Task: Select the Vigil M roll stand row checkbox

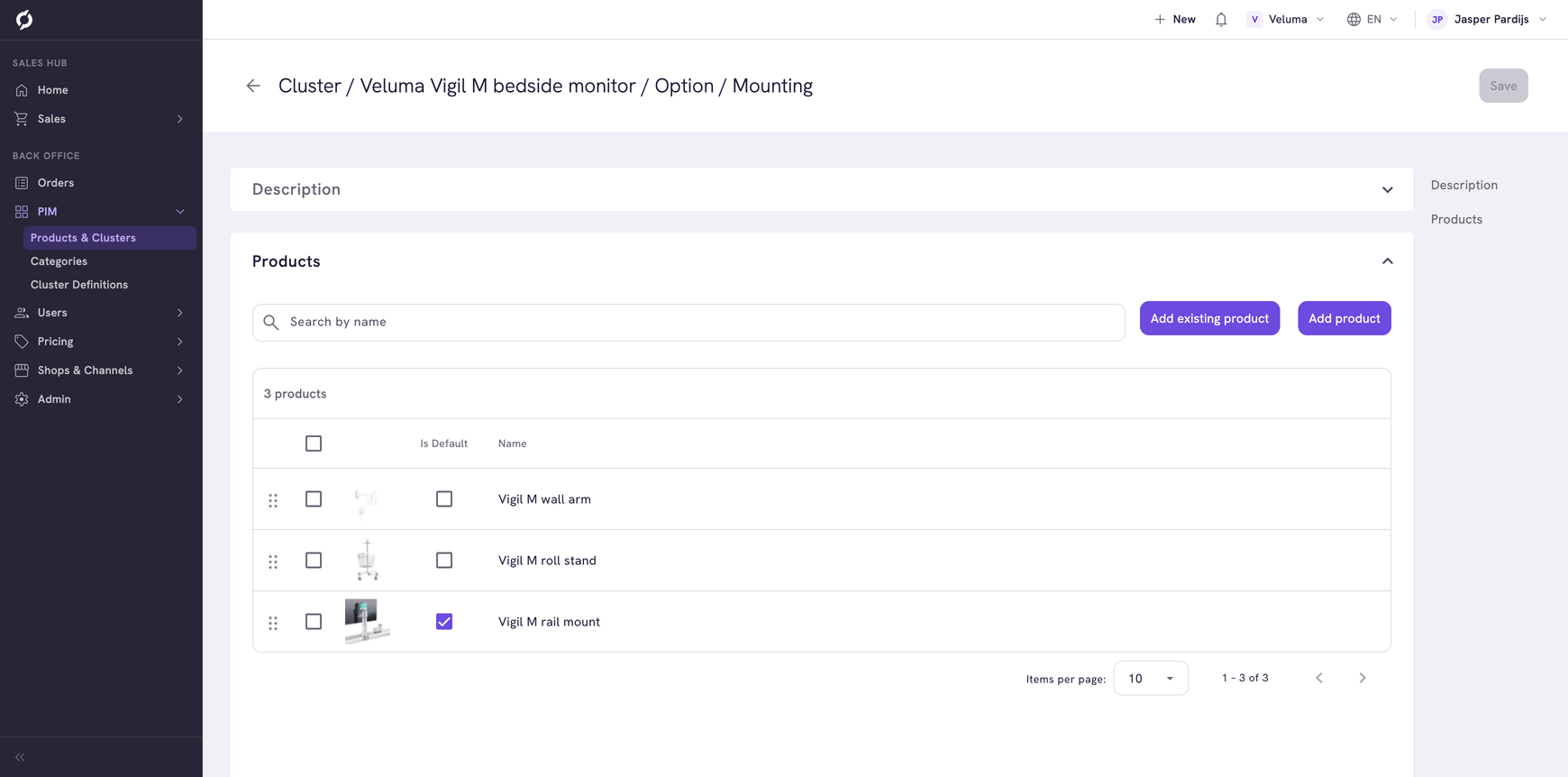Action: click(314, 561)
